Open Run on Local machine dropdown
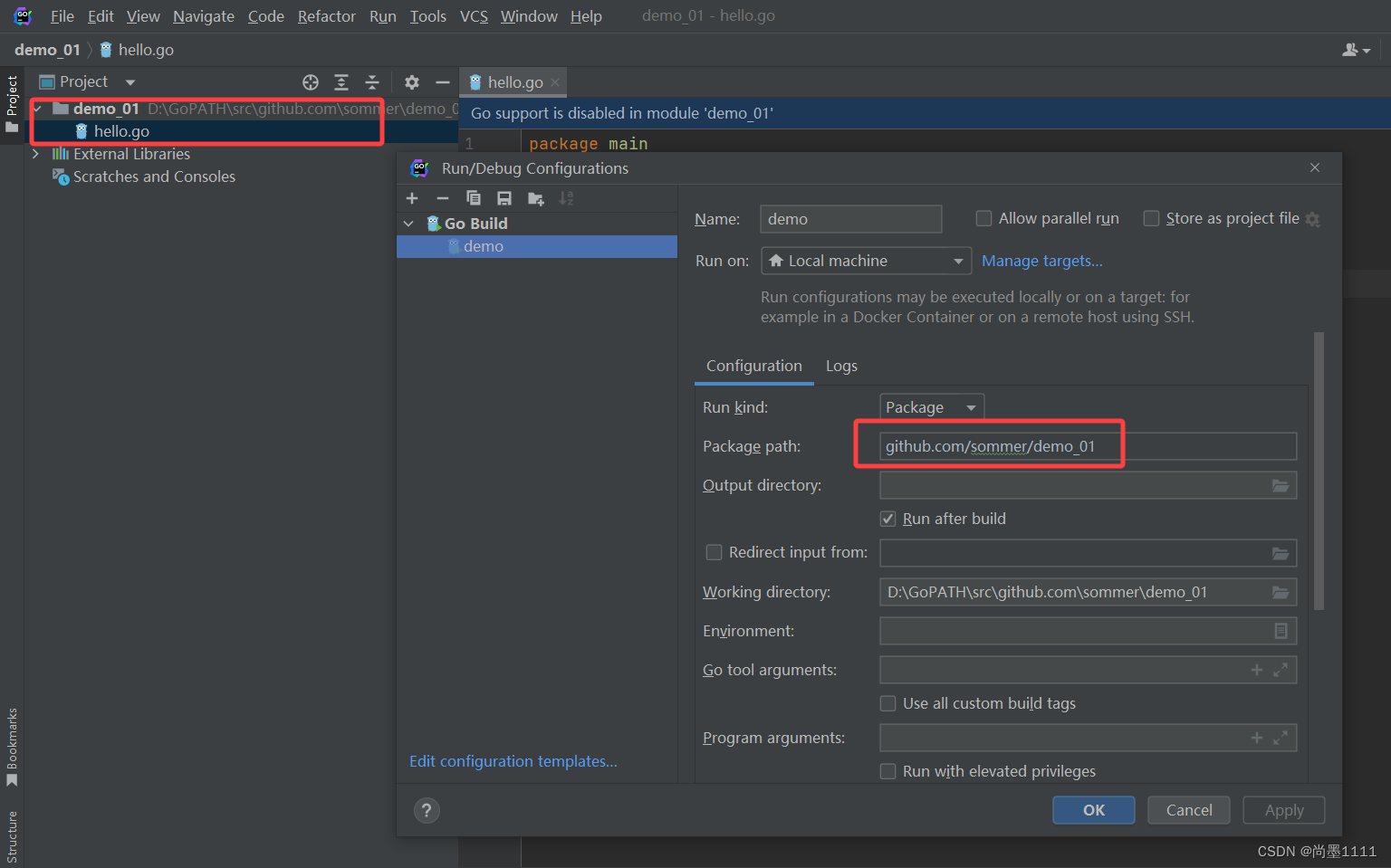The image size is (1391, 868). tap(866, 261)
